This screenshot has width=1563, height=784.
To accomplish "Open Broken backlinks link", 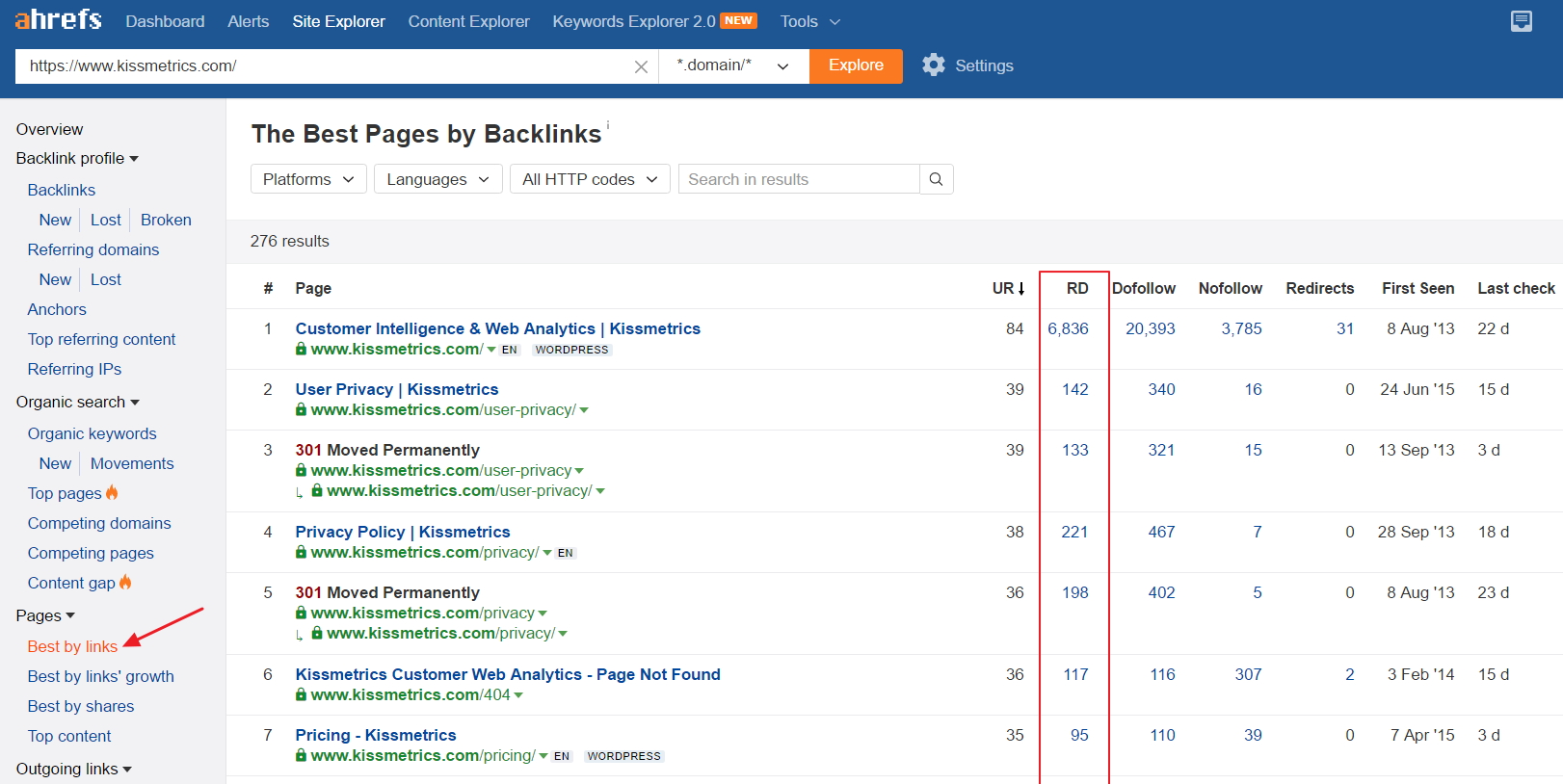I will [166, 220].
